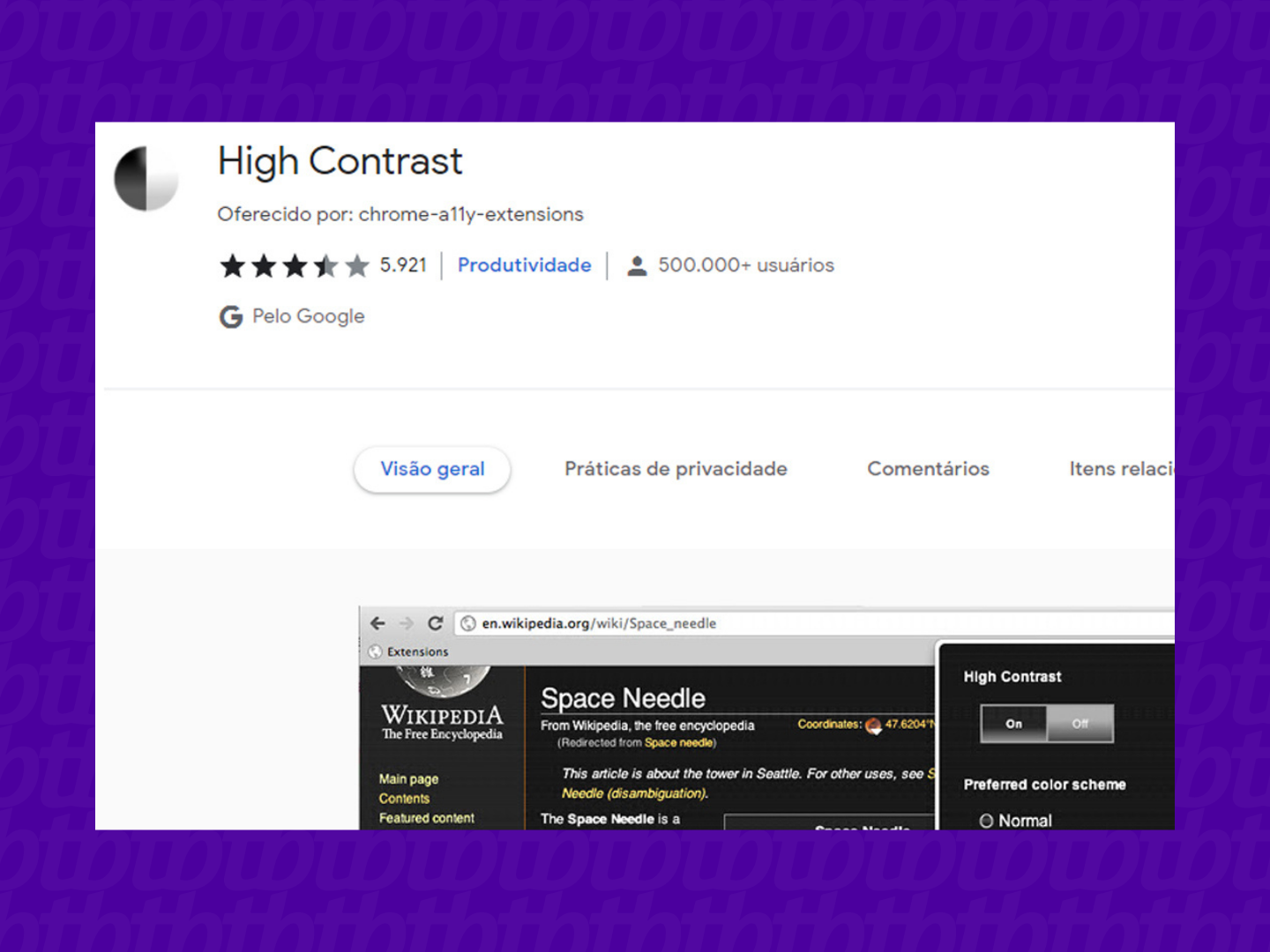This screenshot has width=1270, height=952.
Task: Click the users person icon
Action: tap(637, 265)
